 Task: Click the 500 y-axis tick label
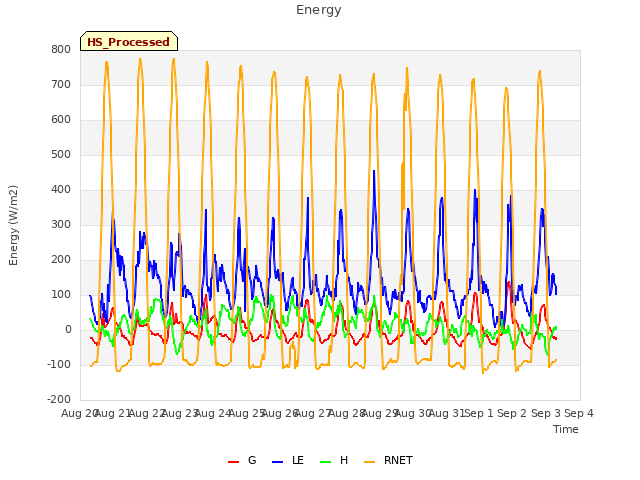[x=61, y=155]
